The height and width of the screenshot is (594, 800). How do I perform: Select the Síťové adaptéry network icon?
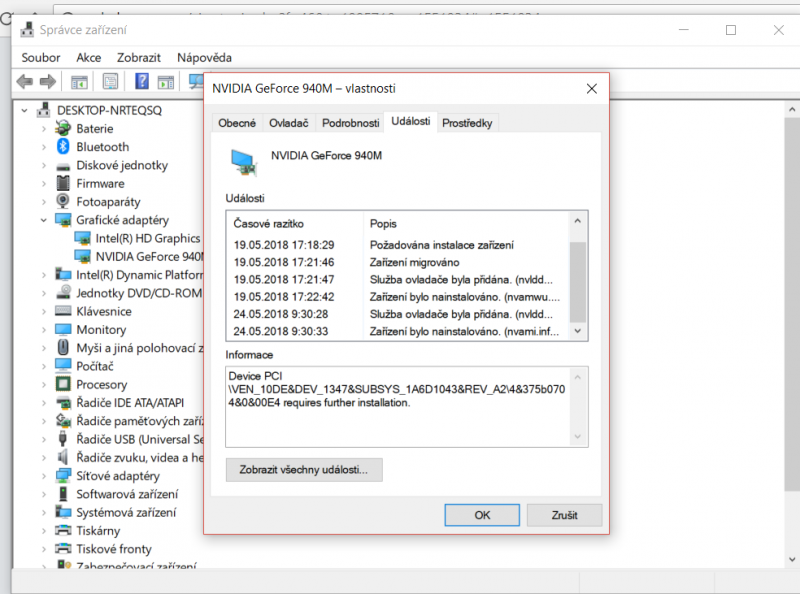coord(63,476)
